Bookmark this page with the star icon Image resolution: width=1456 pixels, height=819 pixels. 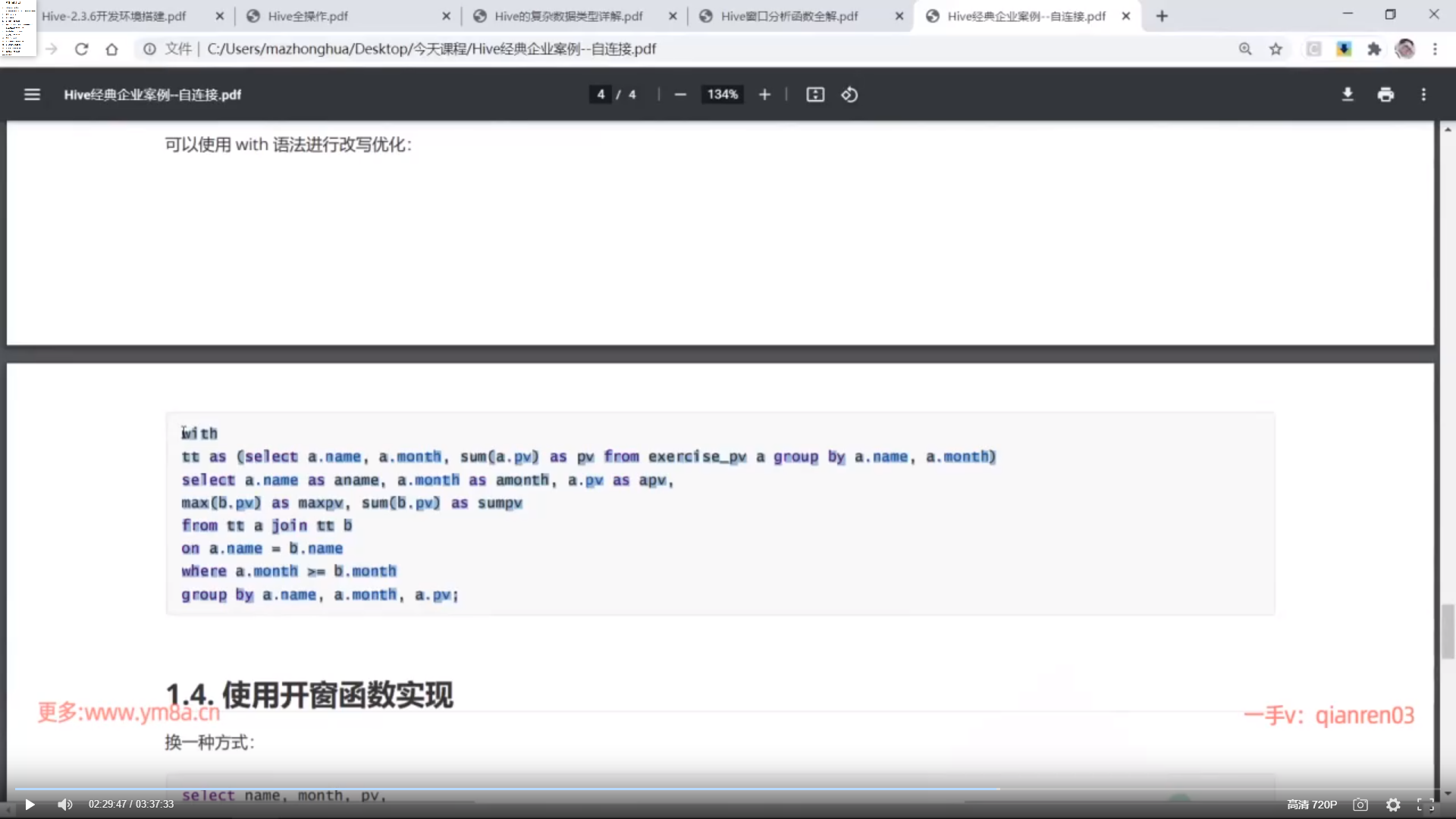[1276, 49]
